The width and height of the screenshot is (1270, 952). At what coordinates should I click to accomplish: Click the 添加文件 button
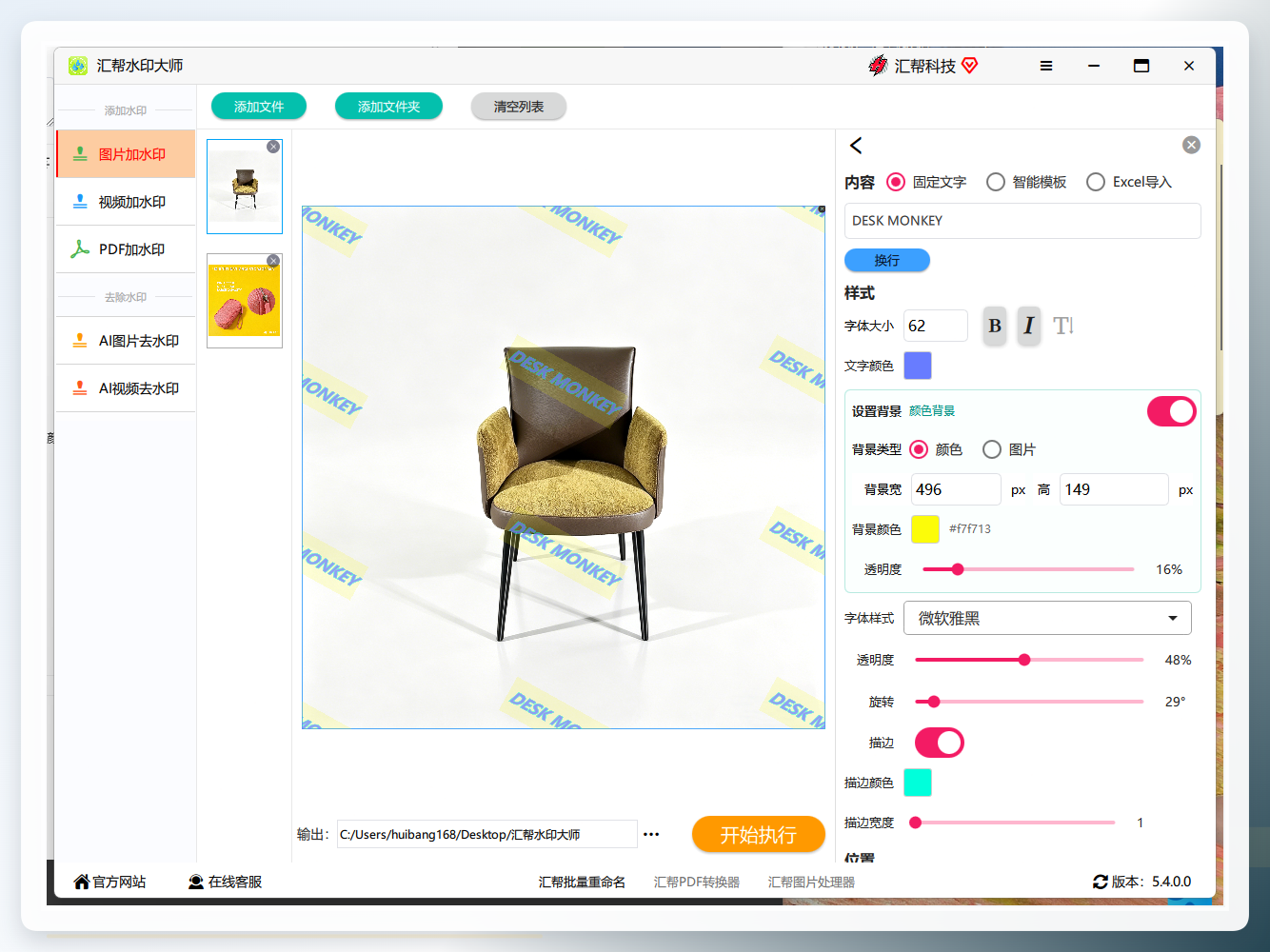[x=259, y=107]
